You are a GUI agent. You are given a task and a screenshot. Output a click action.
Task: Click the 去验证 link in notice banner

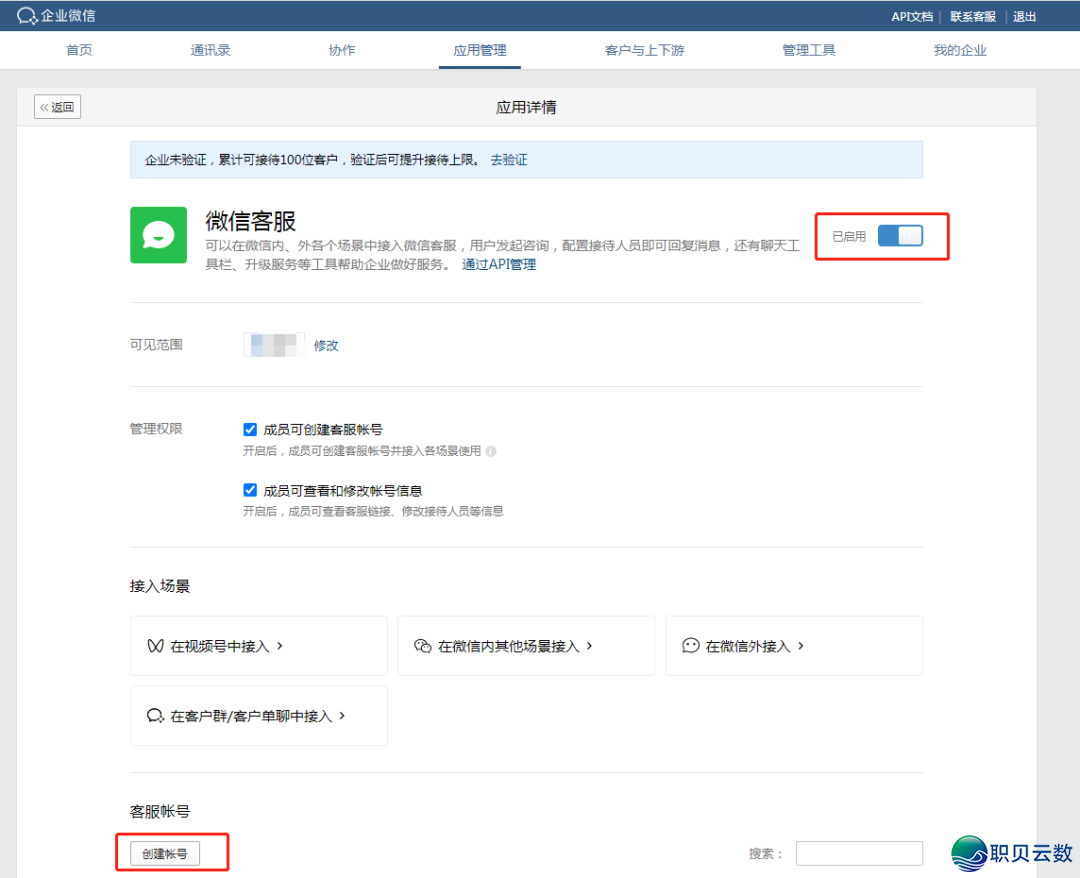point(508,160)
